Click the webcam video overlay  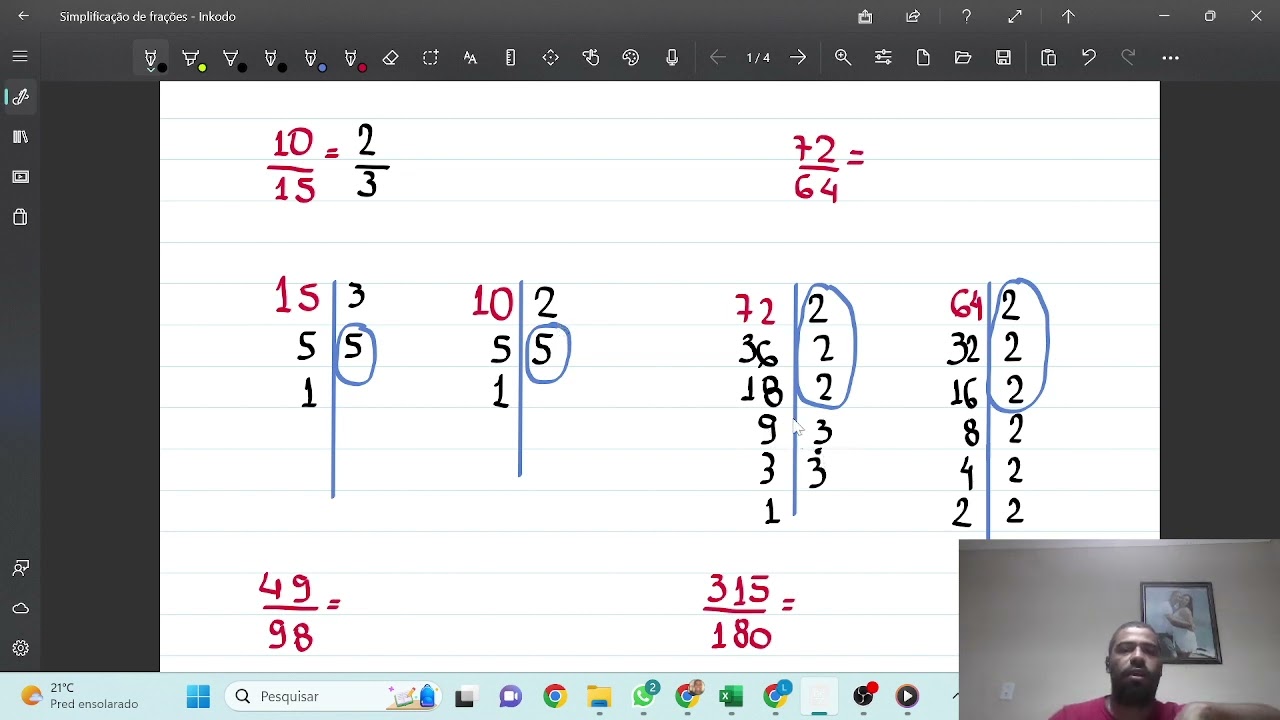tap(1119, 630)
